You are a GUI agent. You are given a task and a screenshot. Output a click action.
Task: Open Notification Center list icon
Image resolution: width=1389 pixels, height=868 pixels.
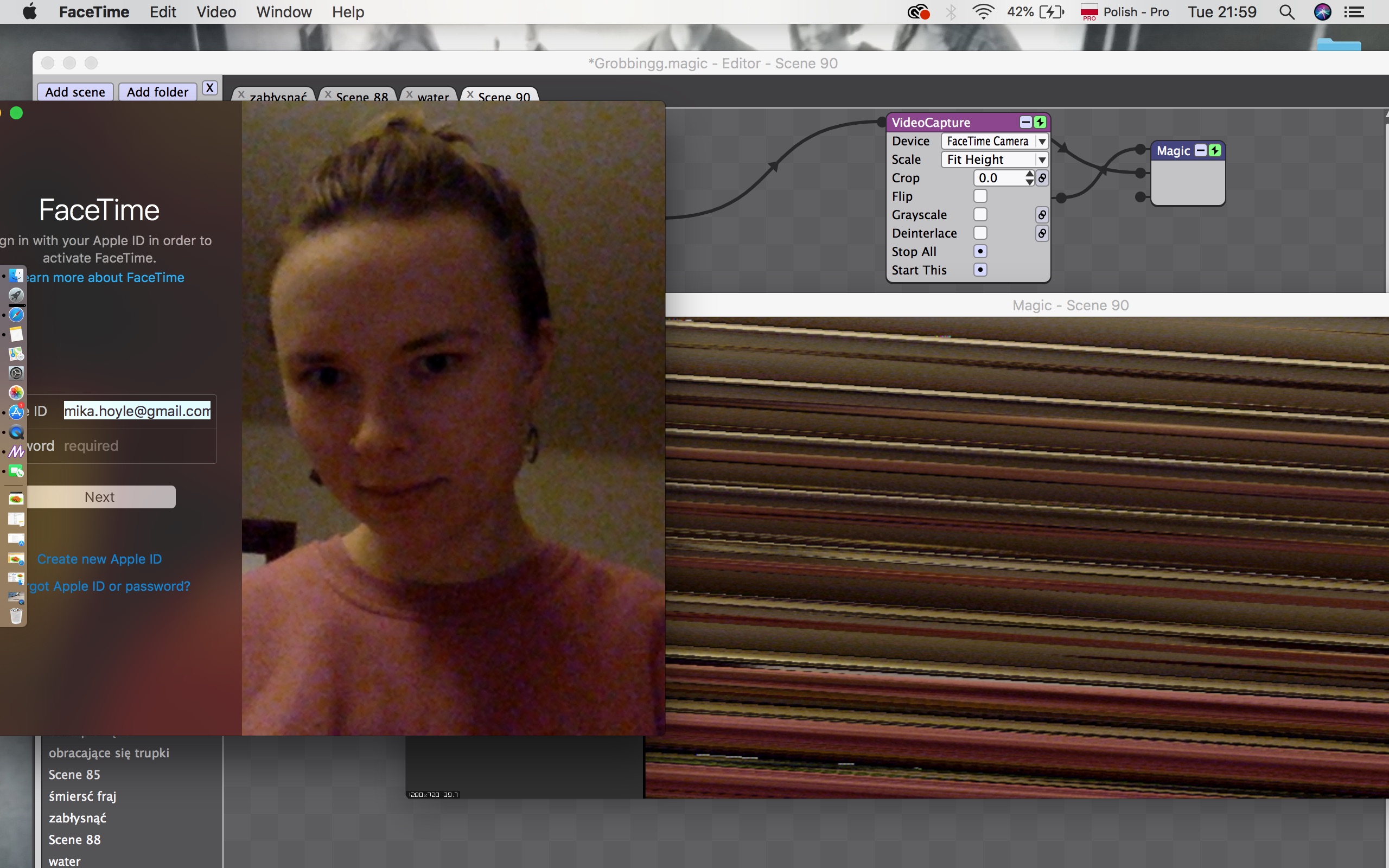tap(1355, 12)
